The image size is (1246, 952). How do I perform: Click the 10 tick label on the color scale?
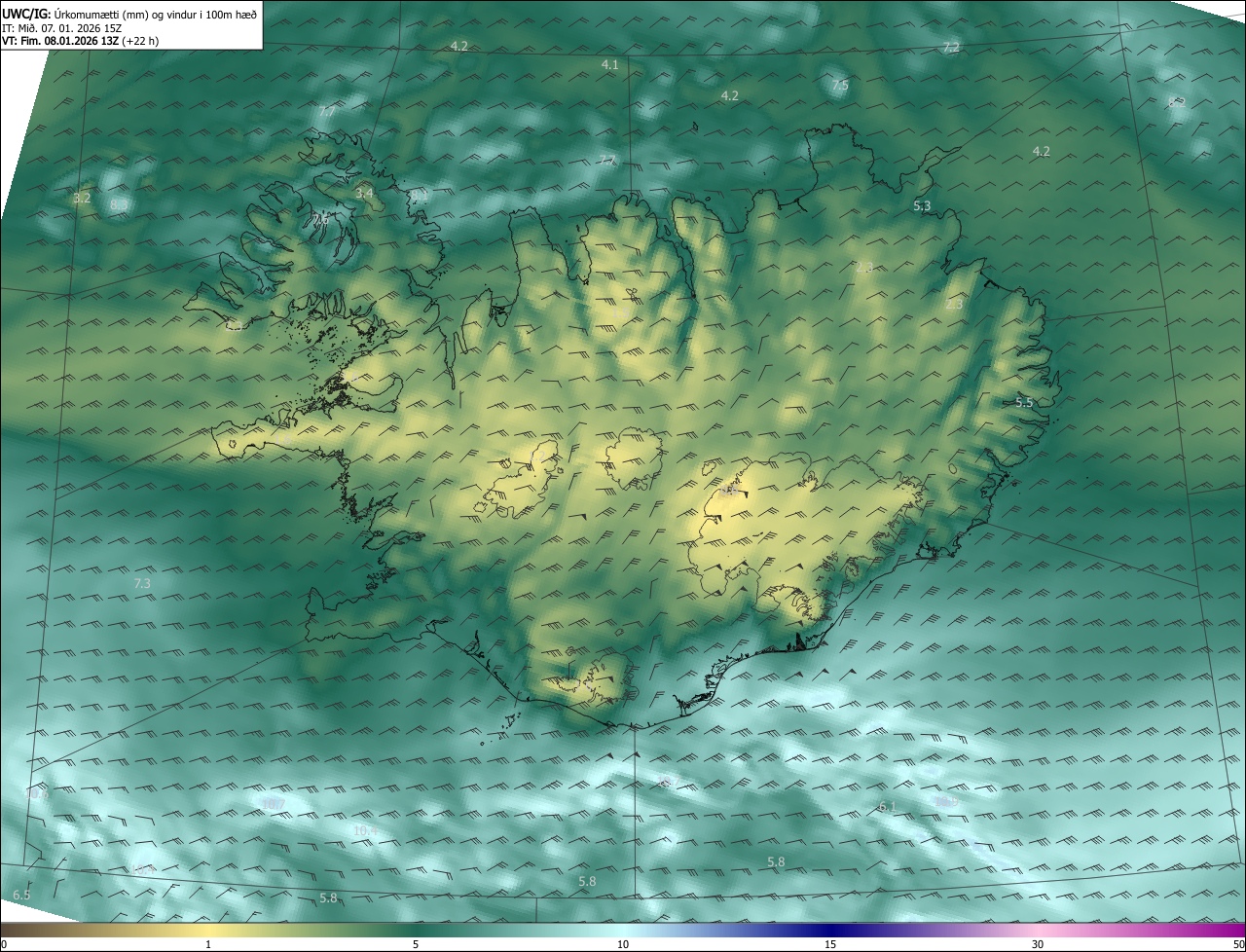[x=623, y=945]
